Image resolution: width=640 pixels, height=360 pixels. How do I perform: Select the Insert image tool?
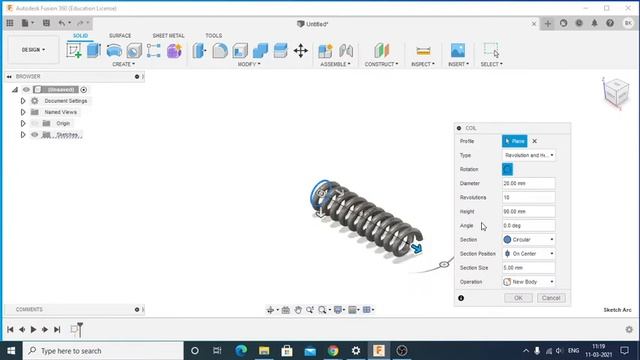tap(458, 51)
